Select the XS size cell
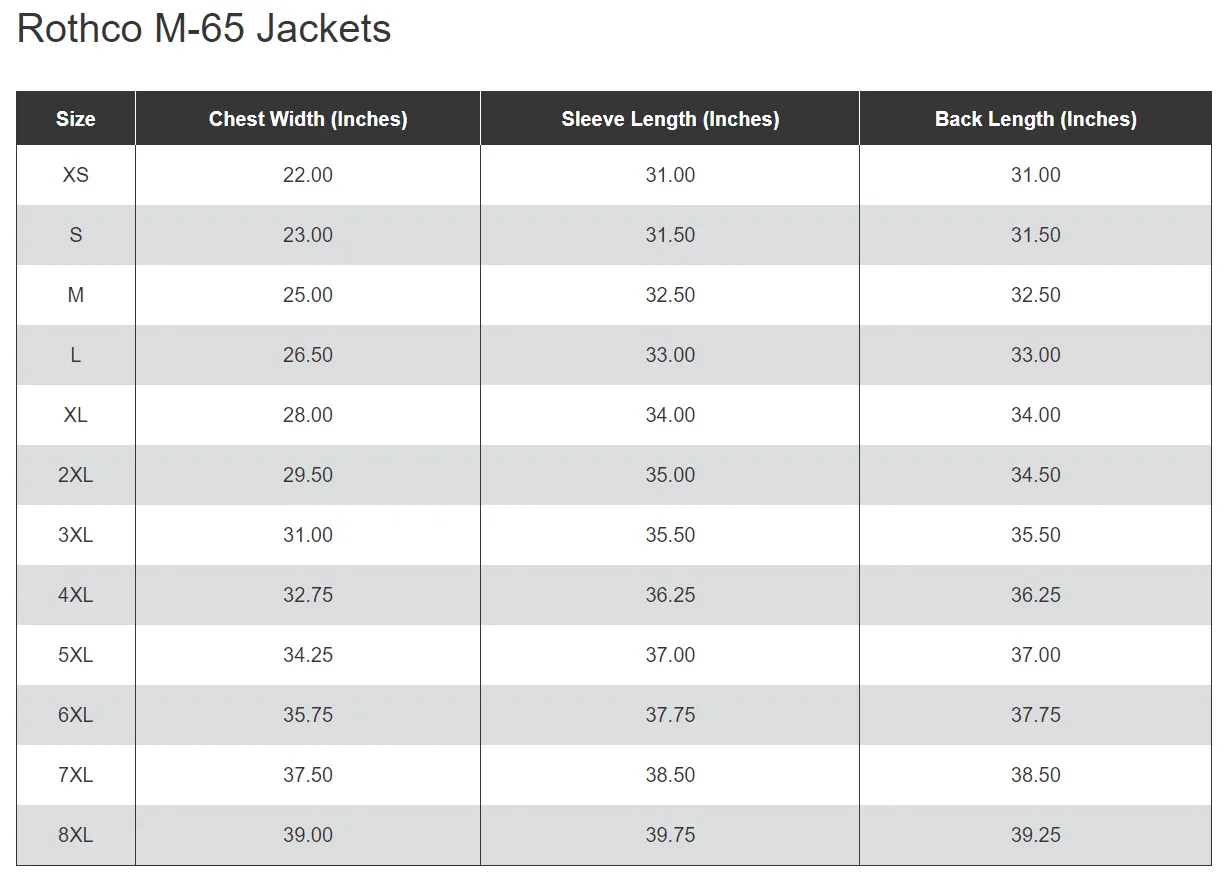Image resolution: width=1229 pixels, height=887 pixels. 76,175
